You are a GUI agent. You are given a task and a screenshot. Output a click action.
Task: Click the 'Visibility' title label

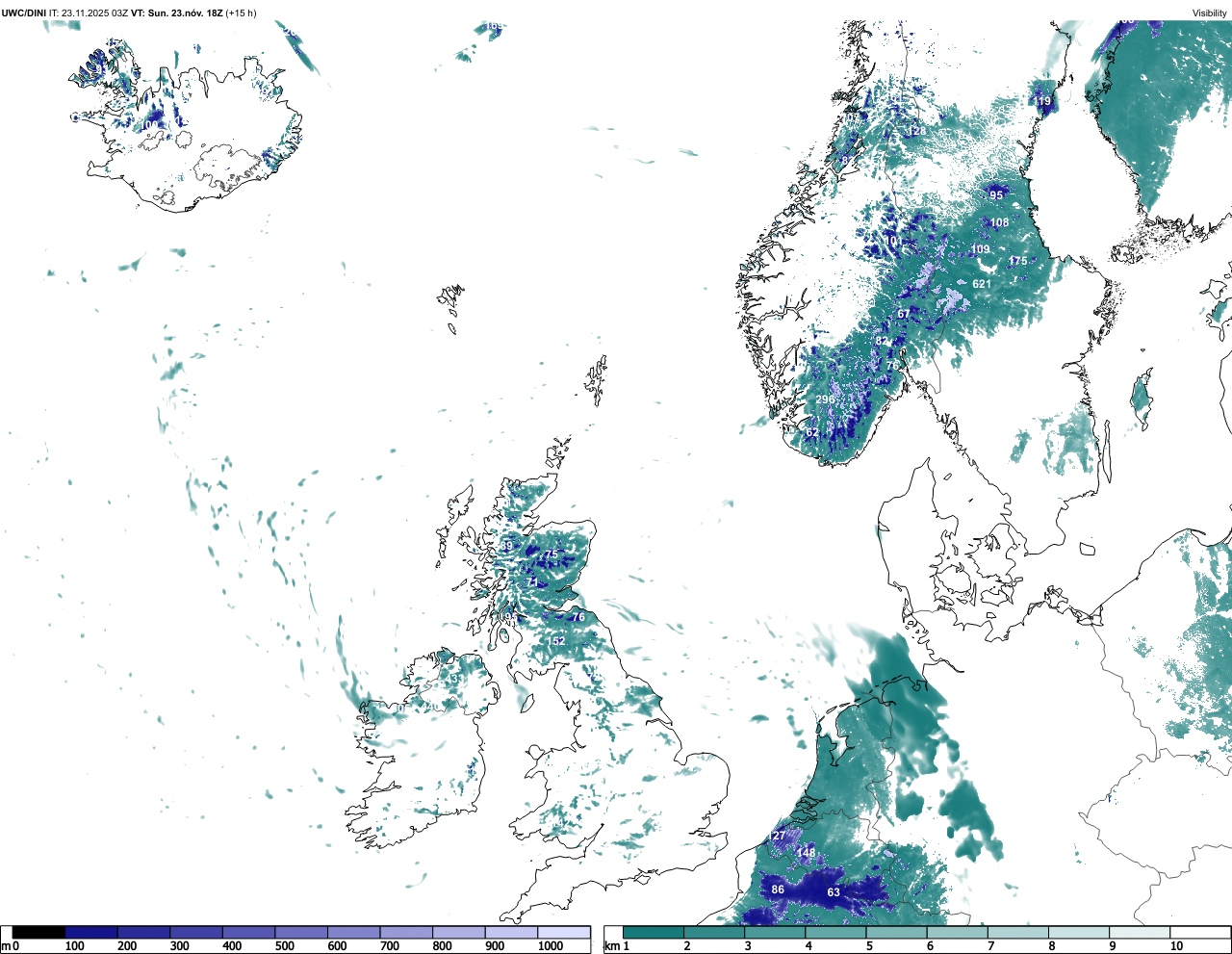pos(1209,13)
